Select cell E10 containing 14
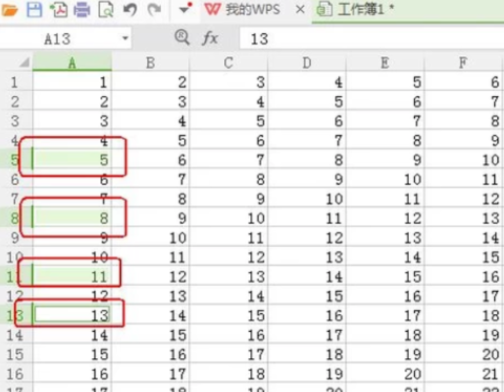The width and height of the screenshot is (504, 392). point(385,257)
